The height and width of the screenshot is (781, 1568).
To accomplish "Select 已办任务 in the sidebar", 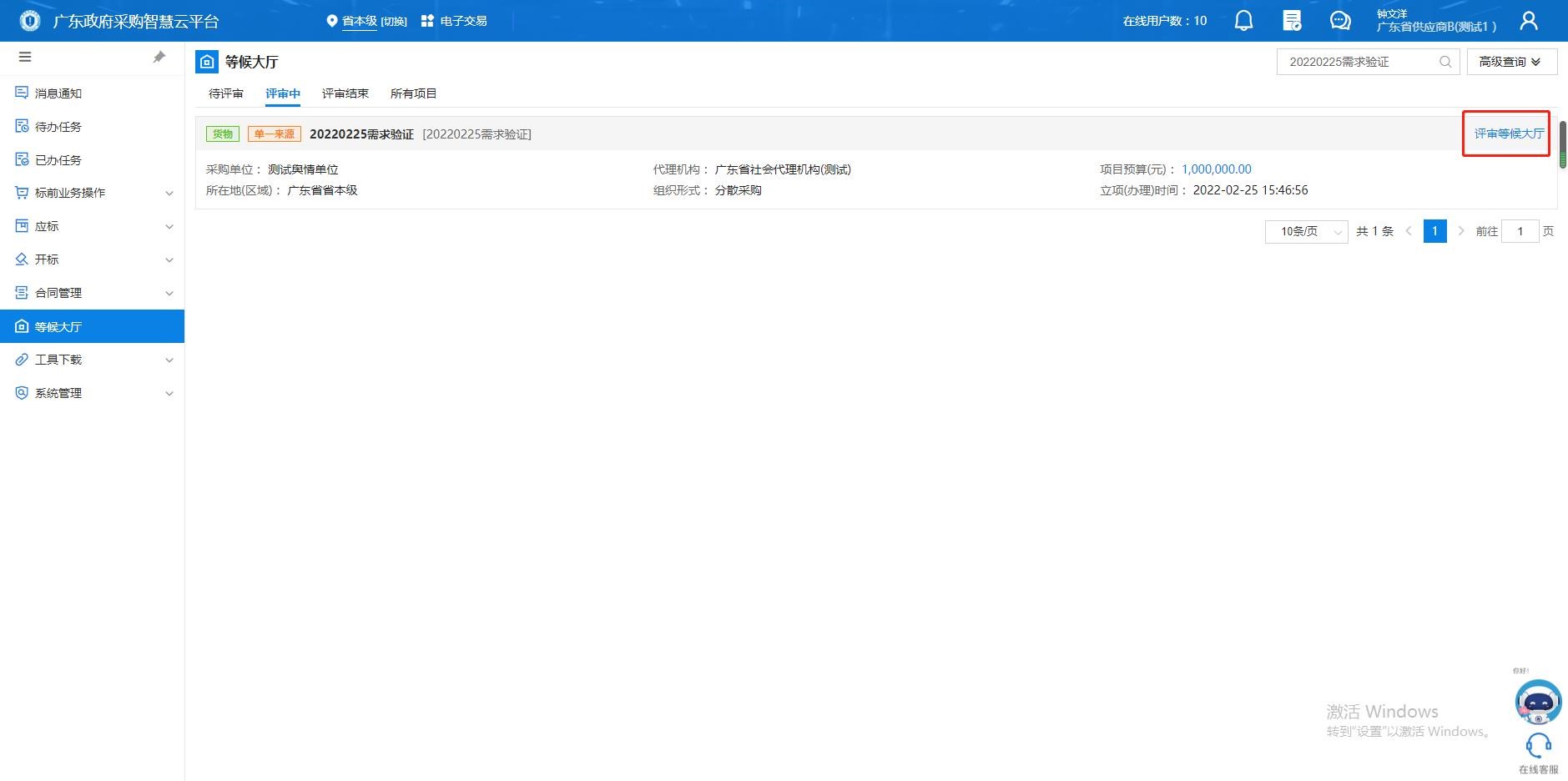I will pos(92,159).
